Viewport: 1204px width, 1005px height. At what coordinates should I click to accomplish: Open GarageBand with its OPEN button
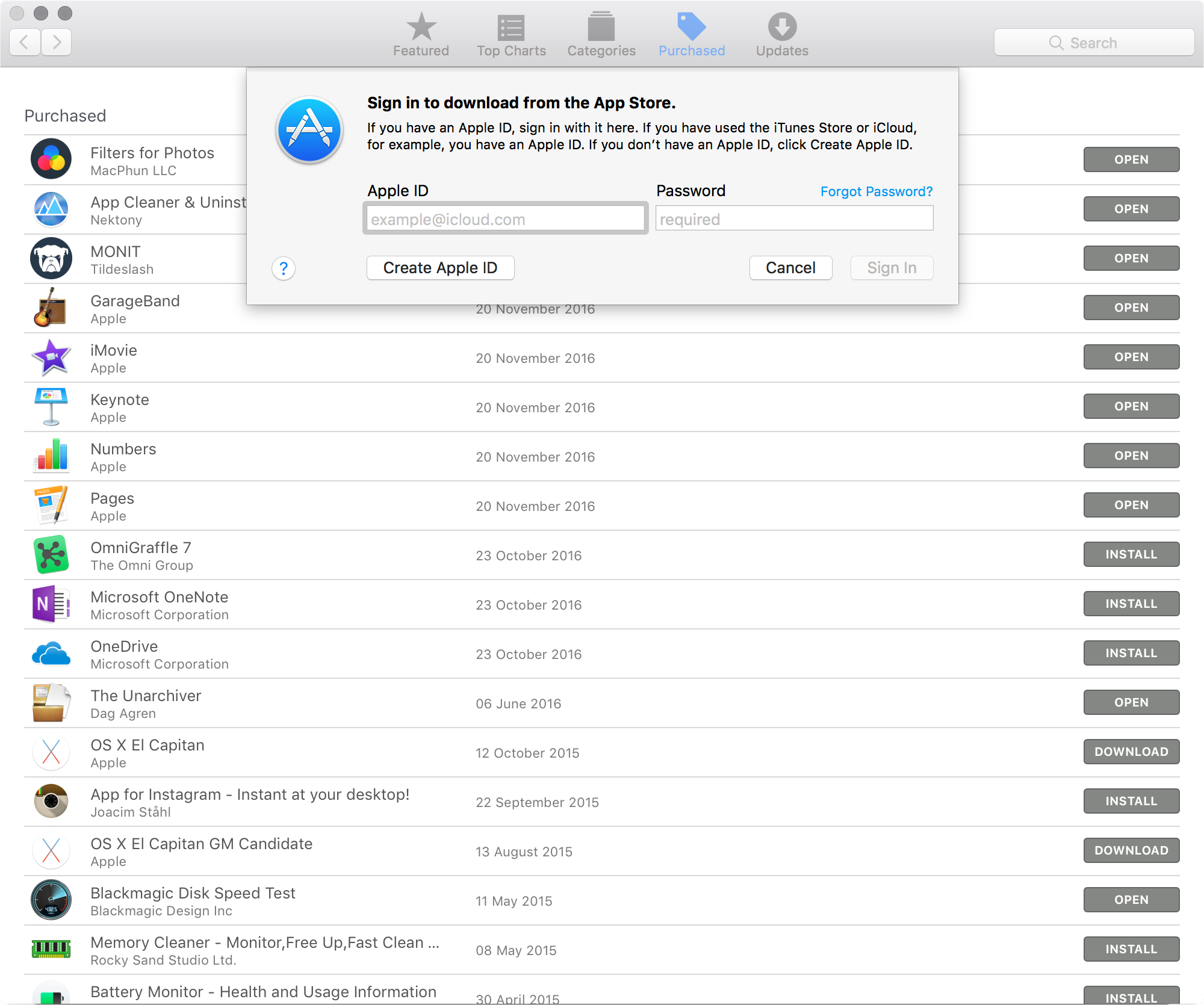point(1131,308)
